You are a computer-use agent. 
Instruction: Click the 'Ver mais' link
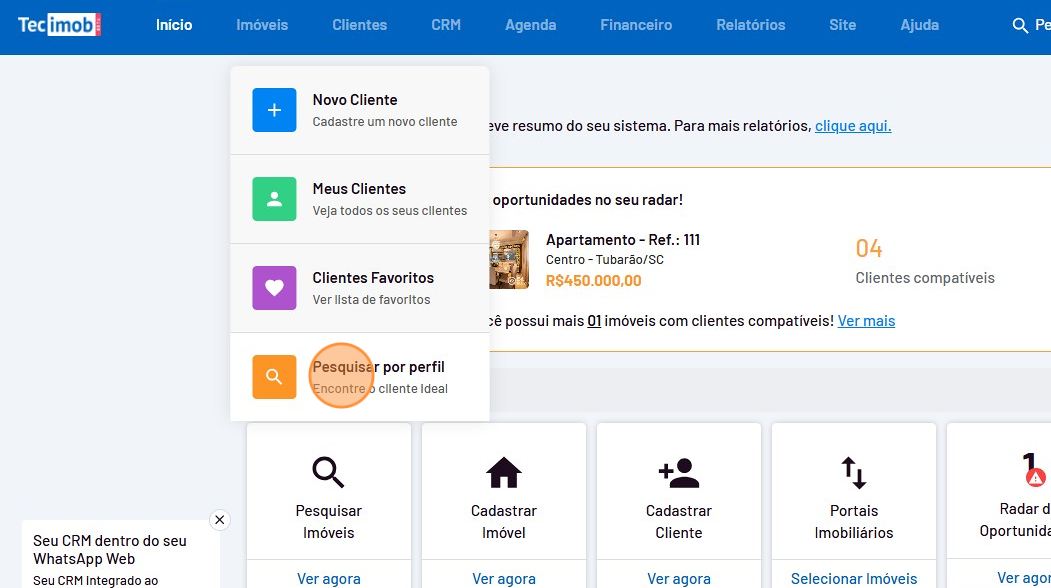866,321
